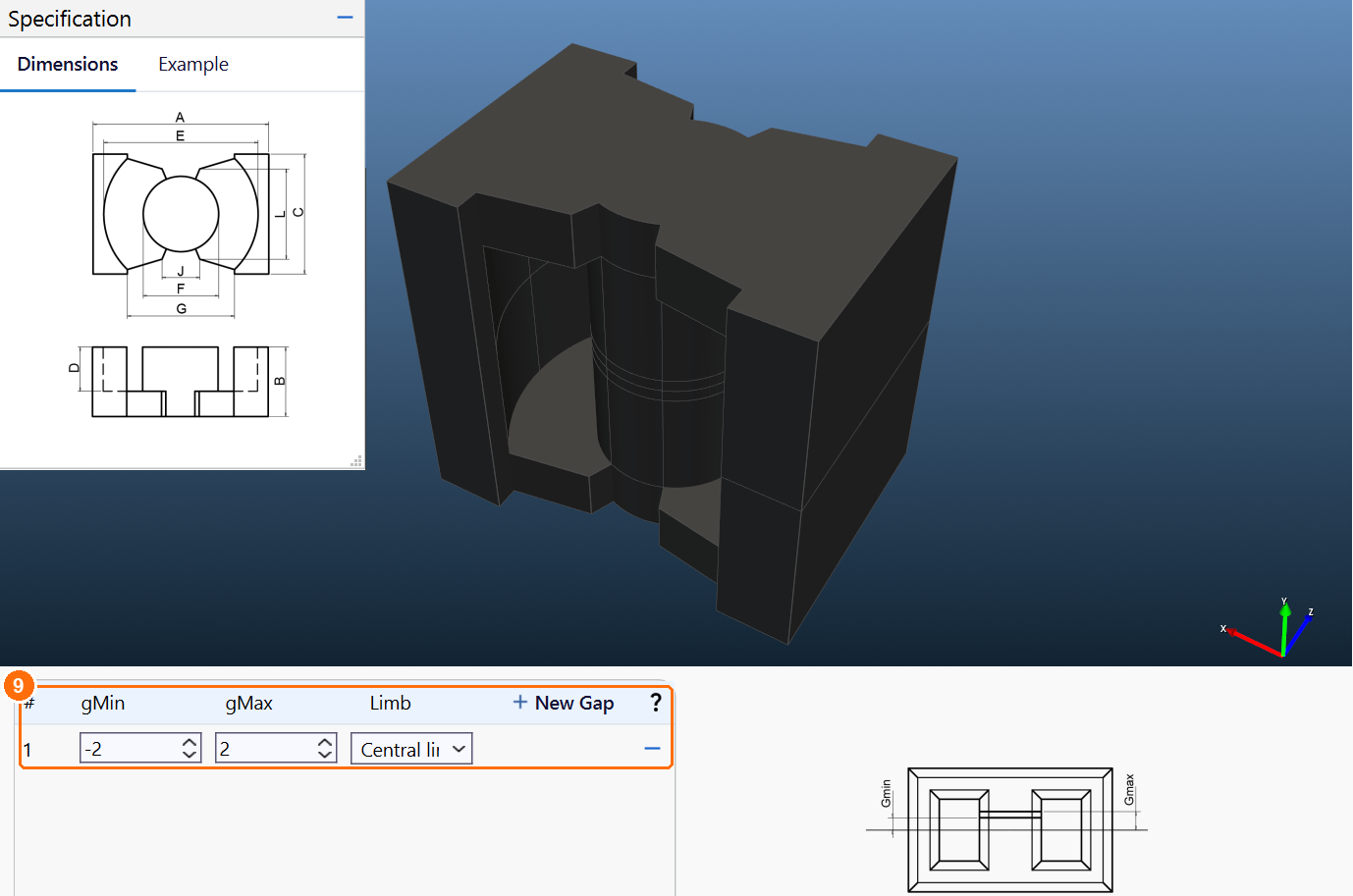Collapse the Specification panel with the minus icon
Viewport: 1353px width, 896px height.
[345, 18]
